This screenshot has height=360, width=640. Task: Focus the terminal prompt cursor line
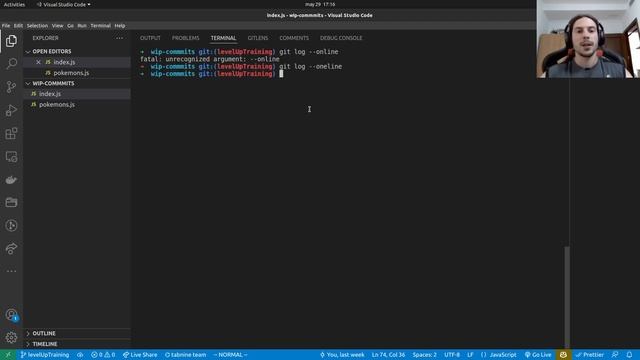[x=281, y=74]
